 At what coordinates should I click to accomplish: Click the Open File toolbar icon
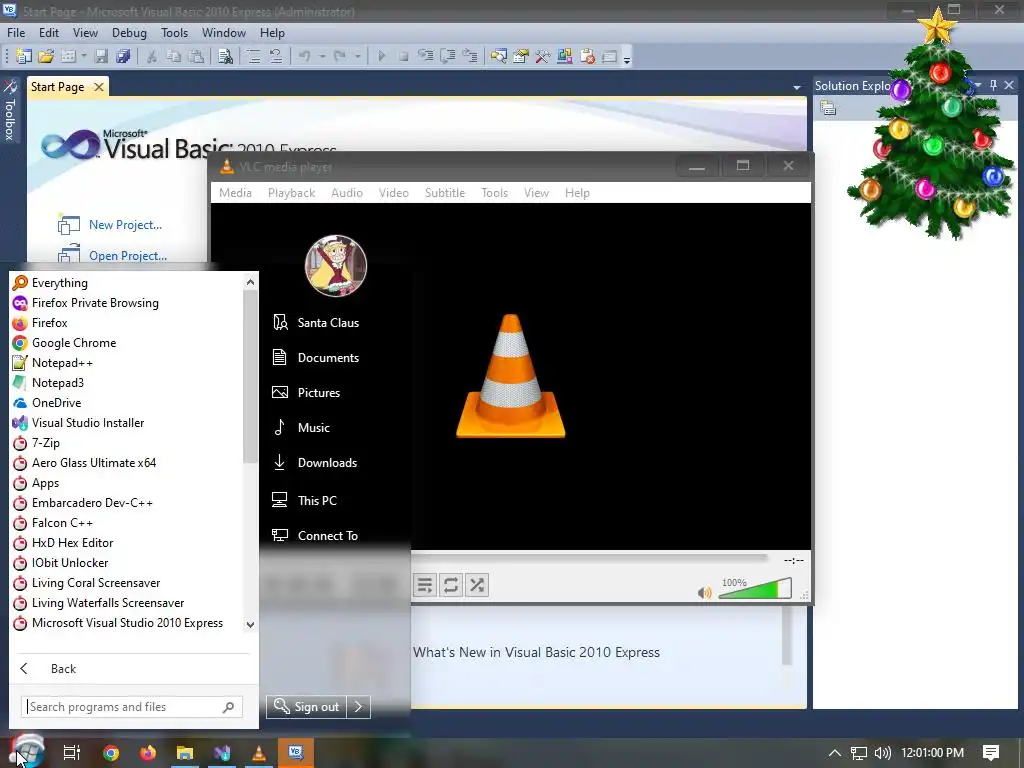tap(46, 57)
